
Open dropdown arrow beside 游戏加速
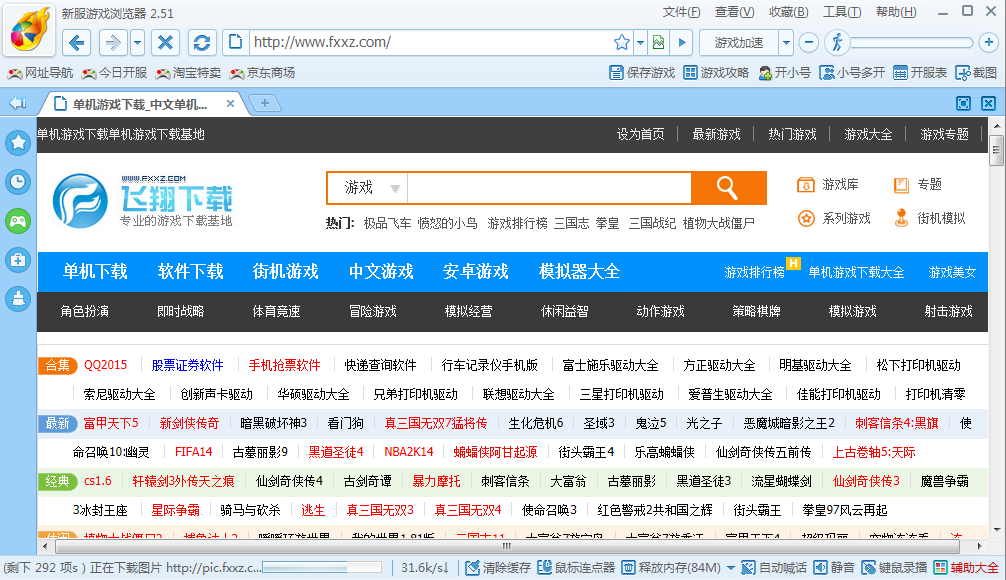pos(786,42)
